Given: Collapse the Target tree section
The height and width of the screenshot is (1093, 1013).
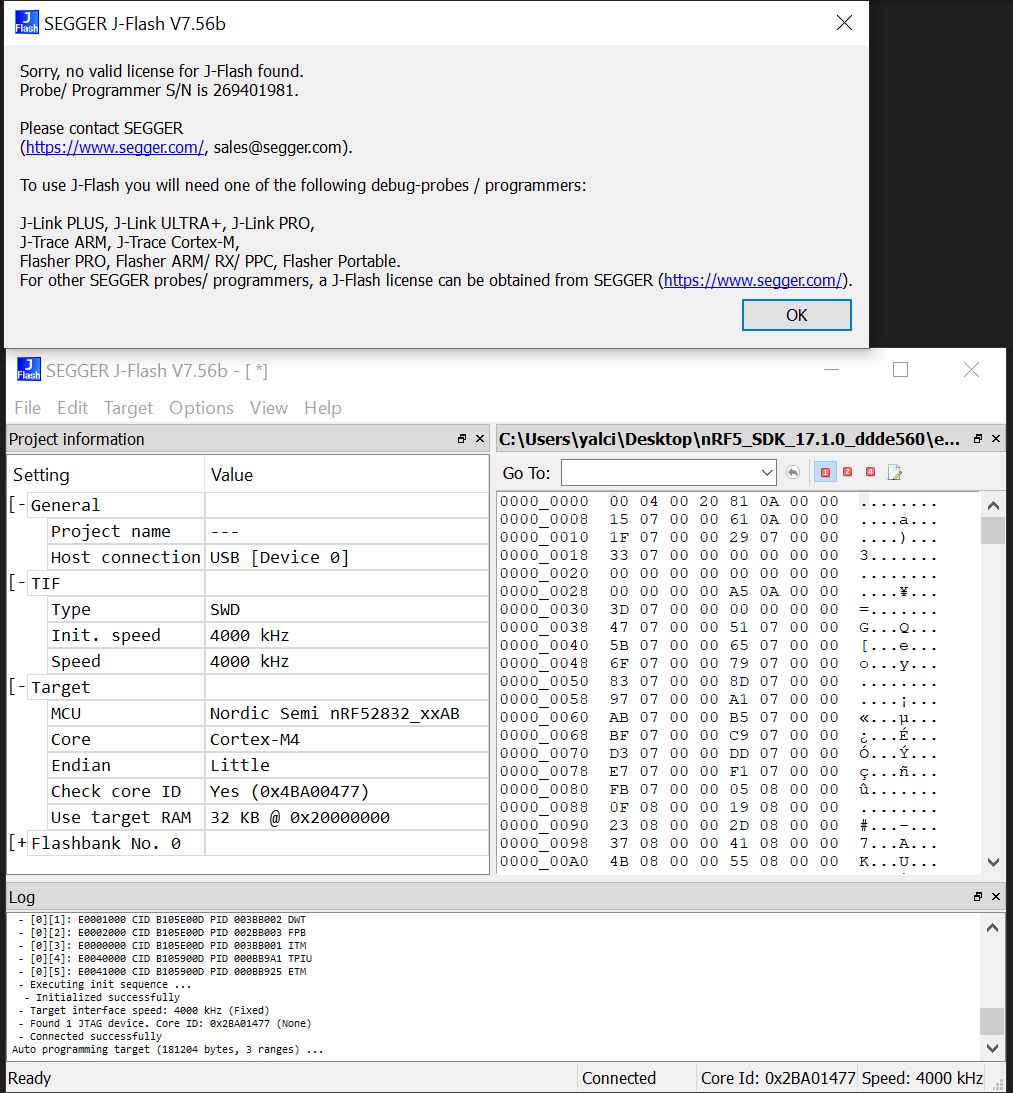Looking at the screenshot, I should click(x=18, y=687).
